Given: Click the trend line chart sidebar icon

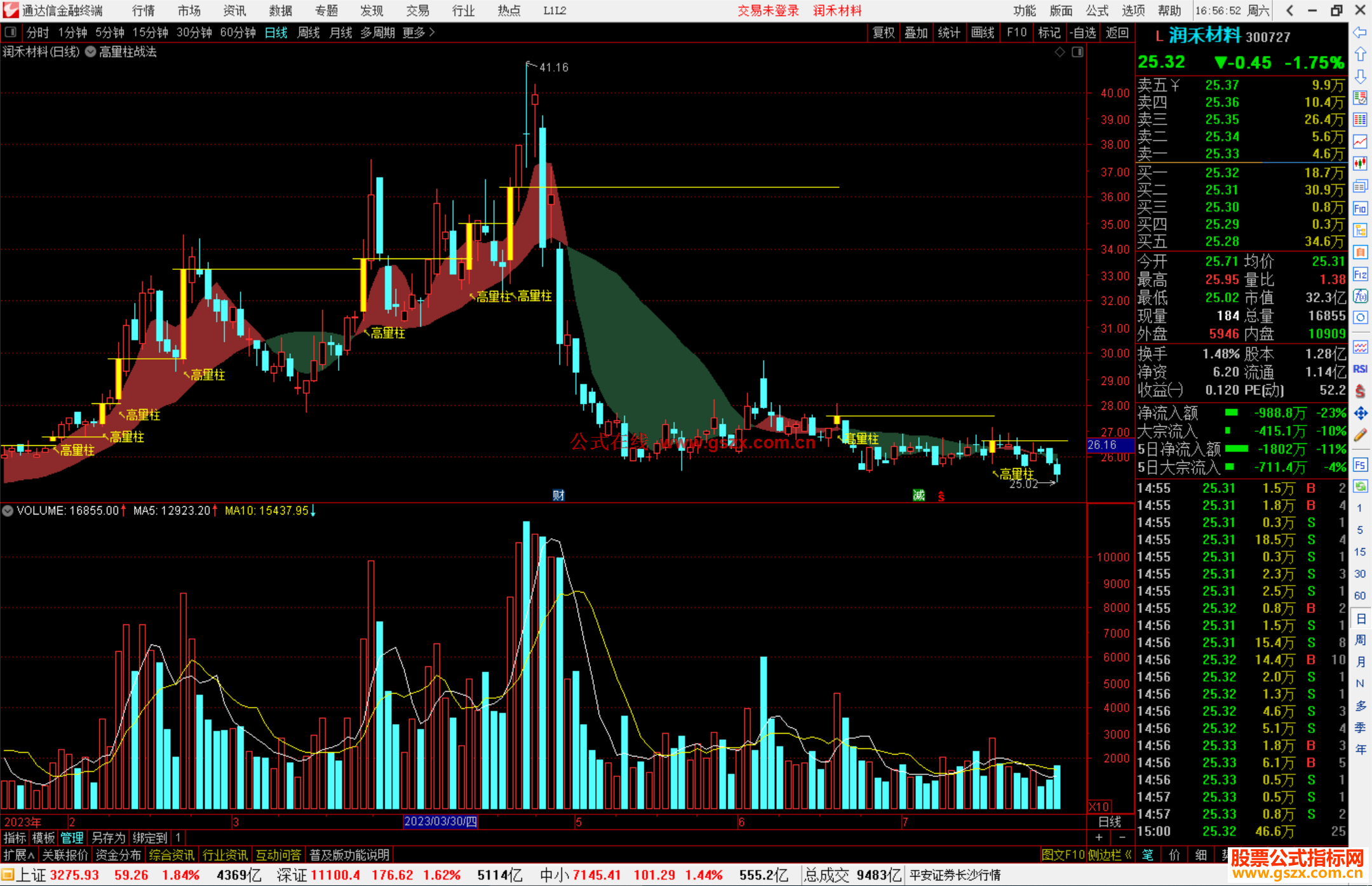Looking at the screenshot, I should point(1360,142).
